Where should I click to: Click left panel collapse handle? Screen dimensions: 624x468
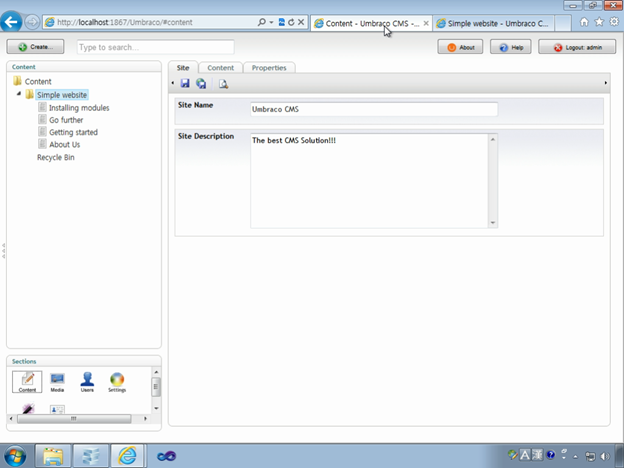point(4,251)
